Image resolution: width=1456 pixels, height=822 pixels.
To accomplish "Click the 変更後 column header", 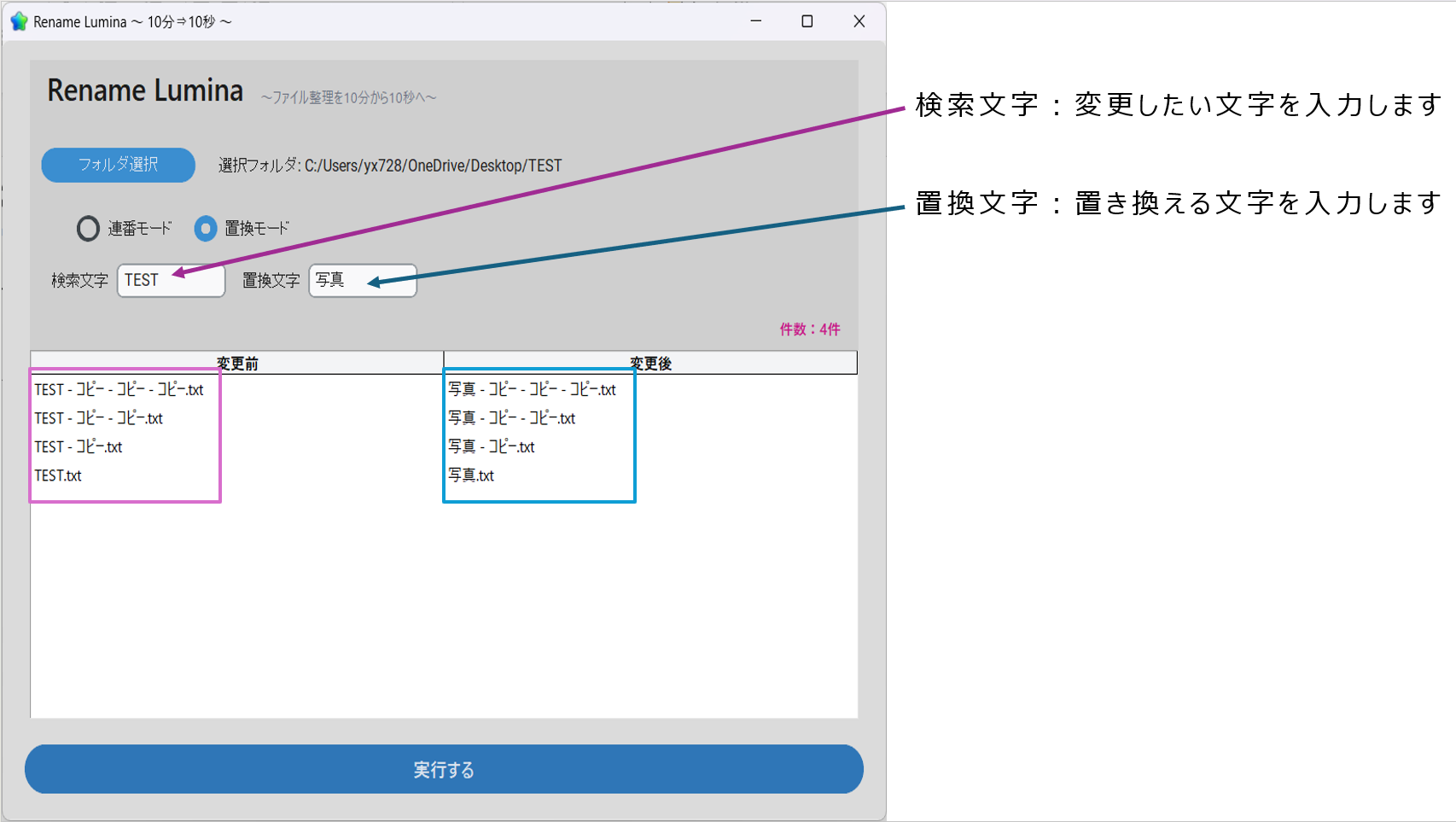I will (650, 364).
